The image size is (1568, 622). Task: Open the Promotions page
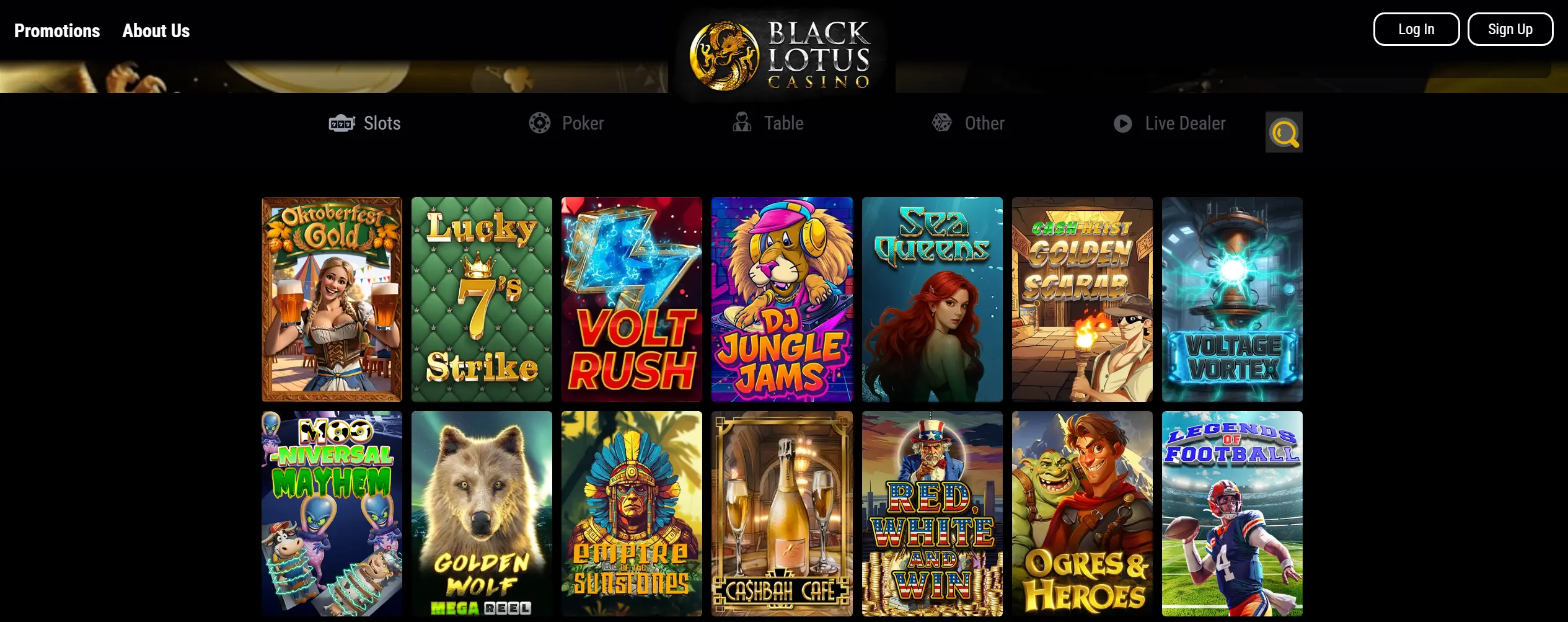(57, 30)
